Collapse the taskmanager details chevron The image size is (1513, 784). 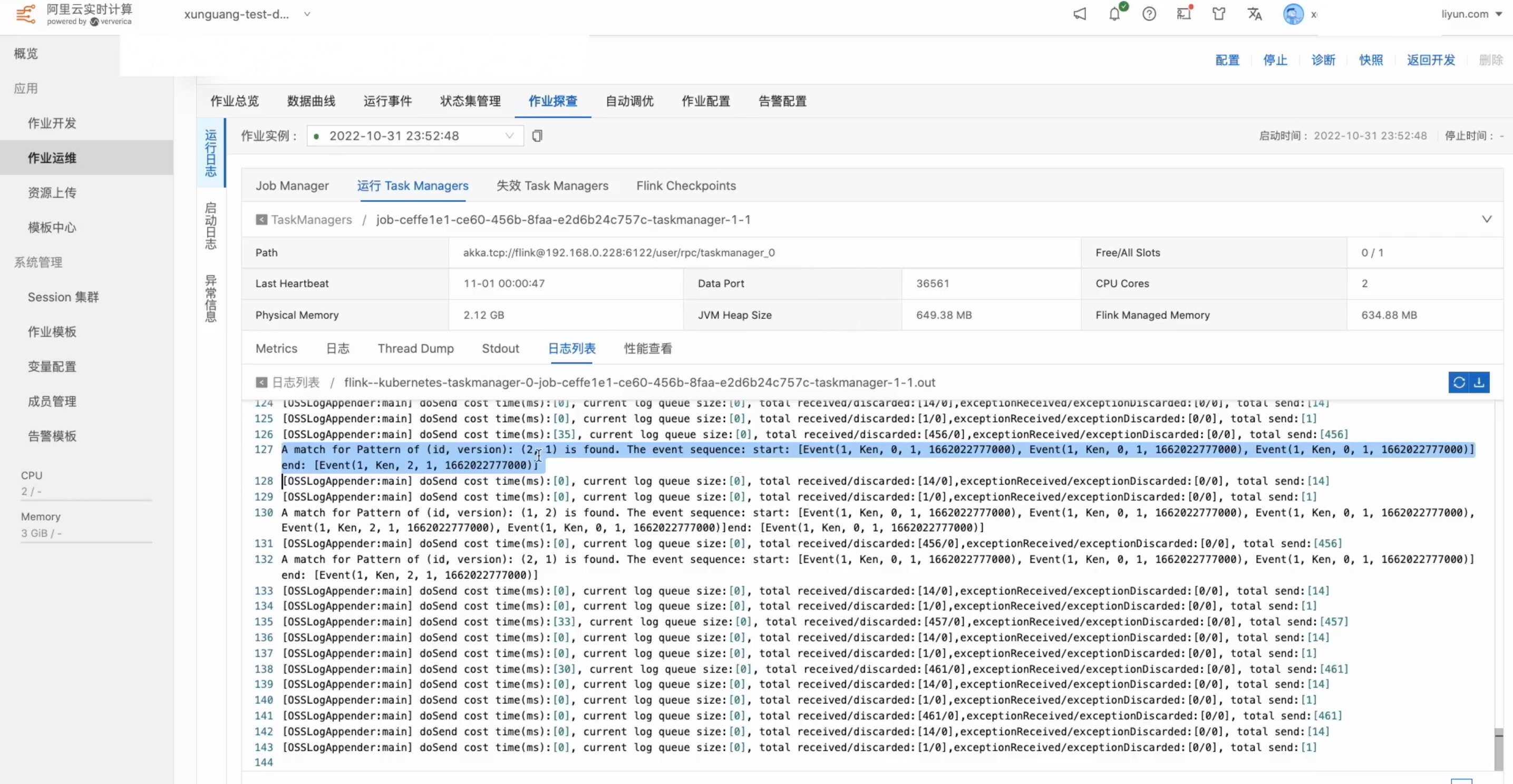click(x=1486, y=220)
